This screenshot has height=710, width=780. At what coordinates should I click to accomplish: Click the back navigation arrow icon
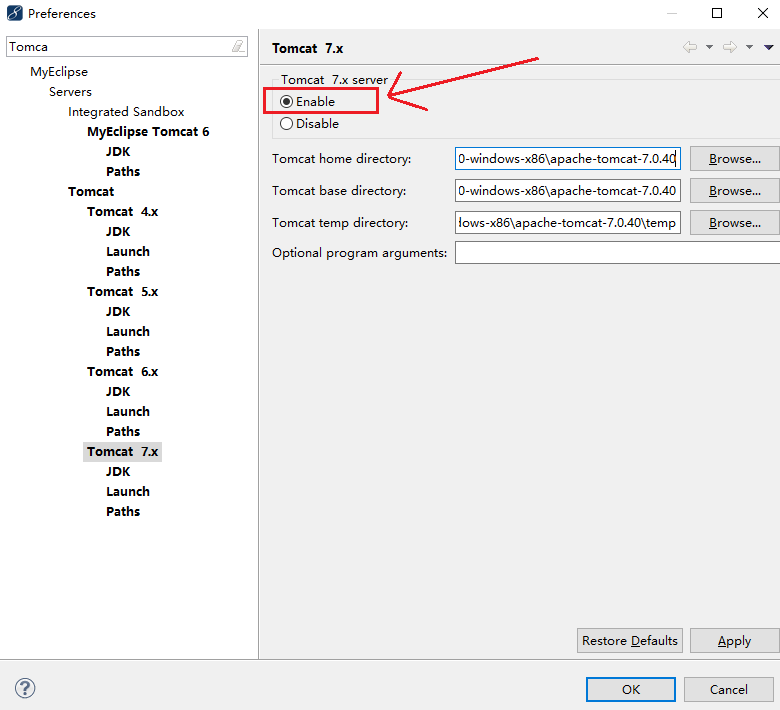(x=690, y=47)
